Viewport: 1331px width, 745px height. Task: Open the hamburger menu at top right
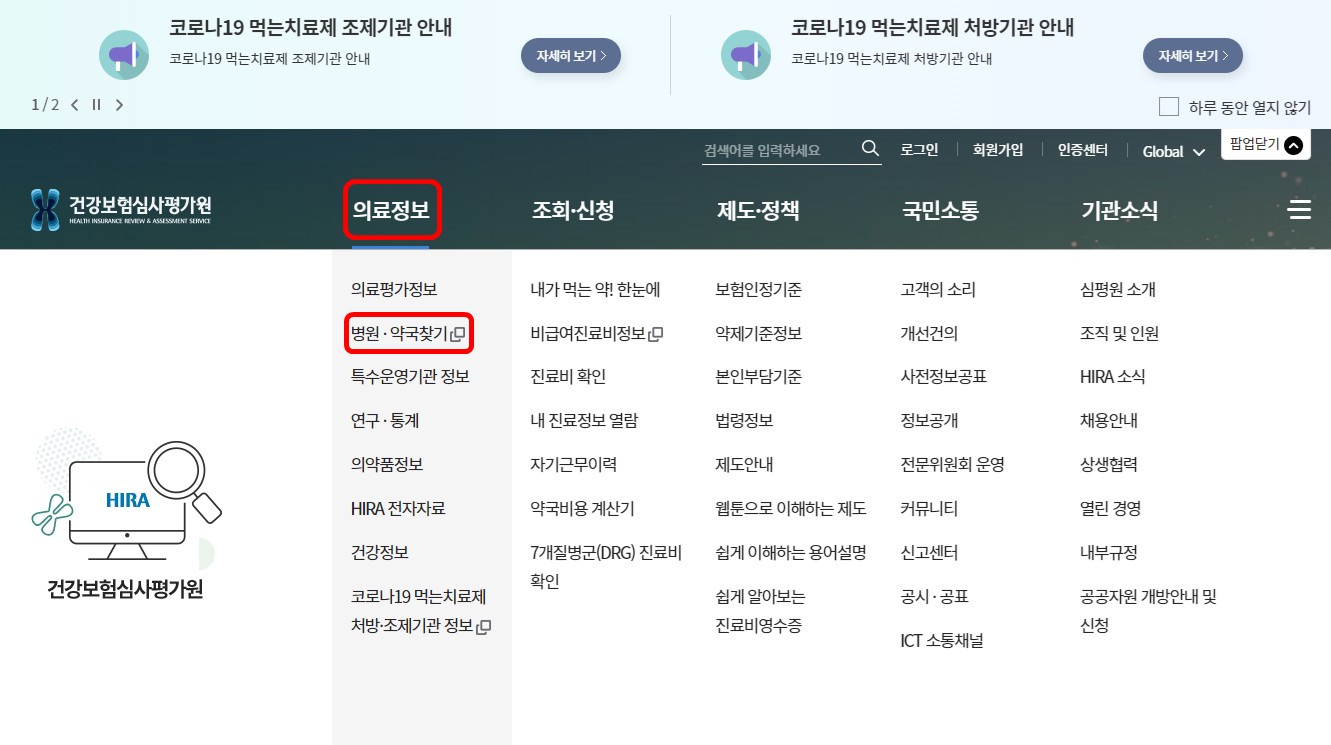[x=1299, y=209]
